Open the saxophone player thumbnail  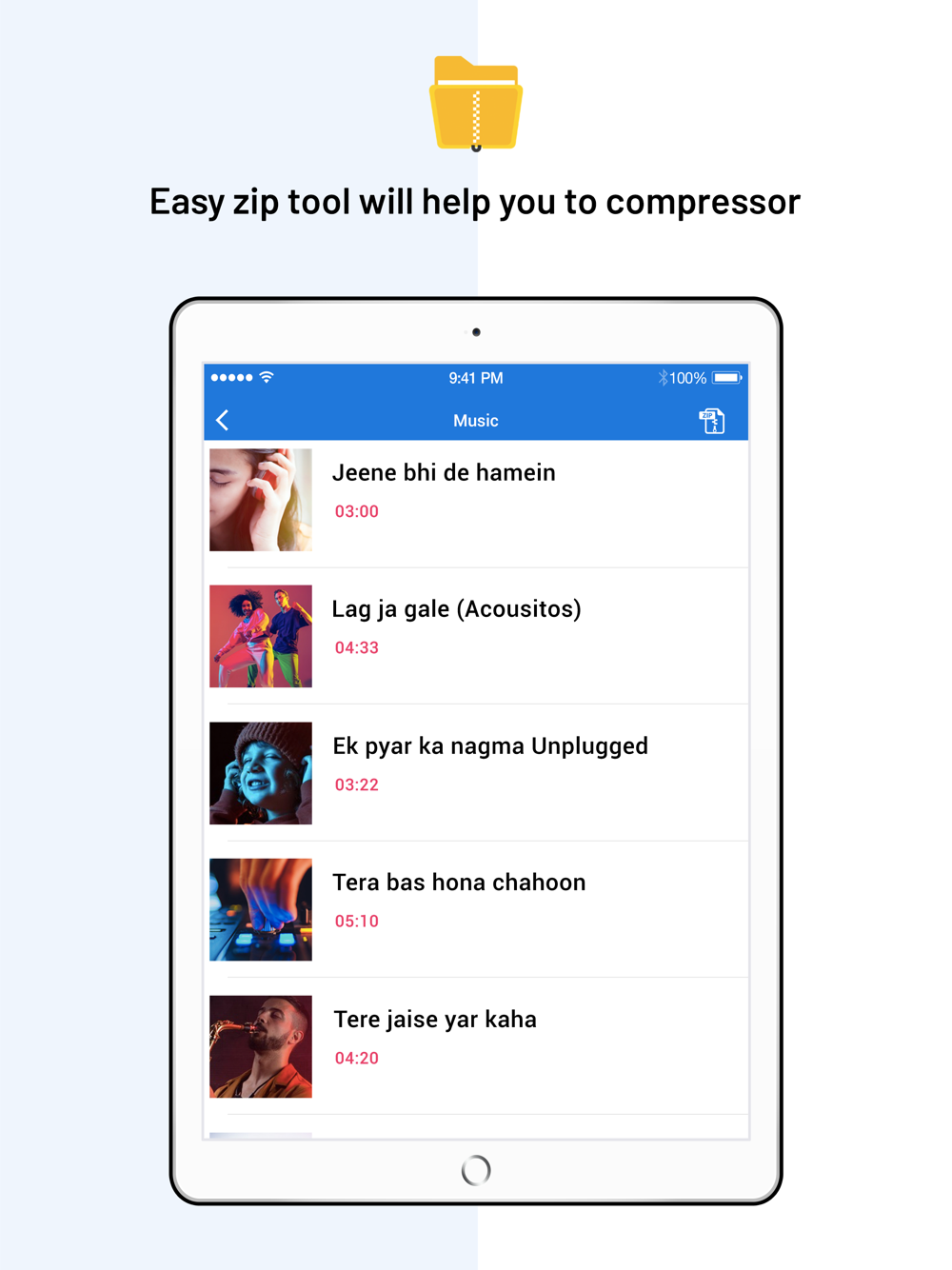[x=261, y=1046]
